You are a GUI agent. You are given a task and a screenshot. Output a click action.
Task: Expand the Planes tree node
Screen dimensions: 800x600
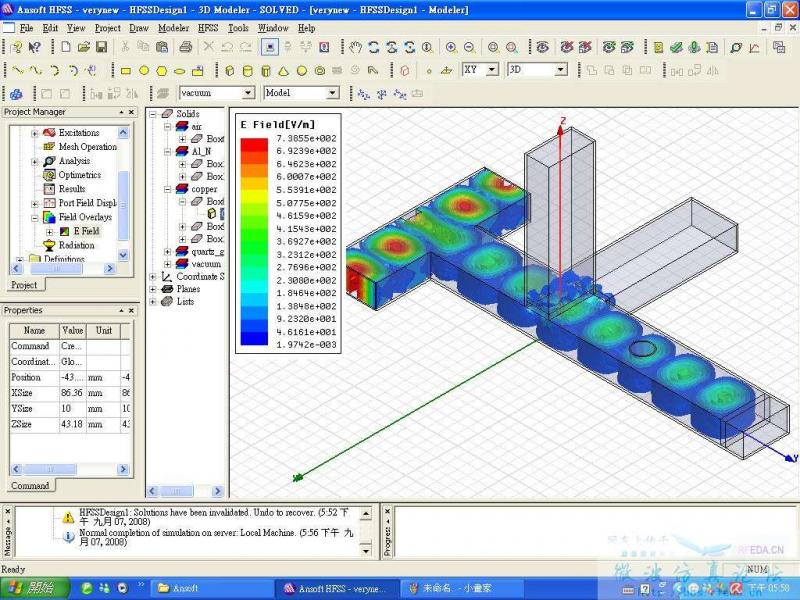(x=153, y=289)
